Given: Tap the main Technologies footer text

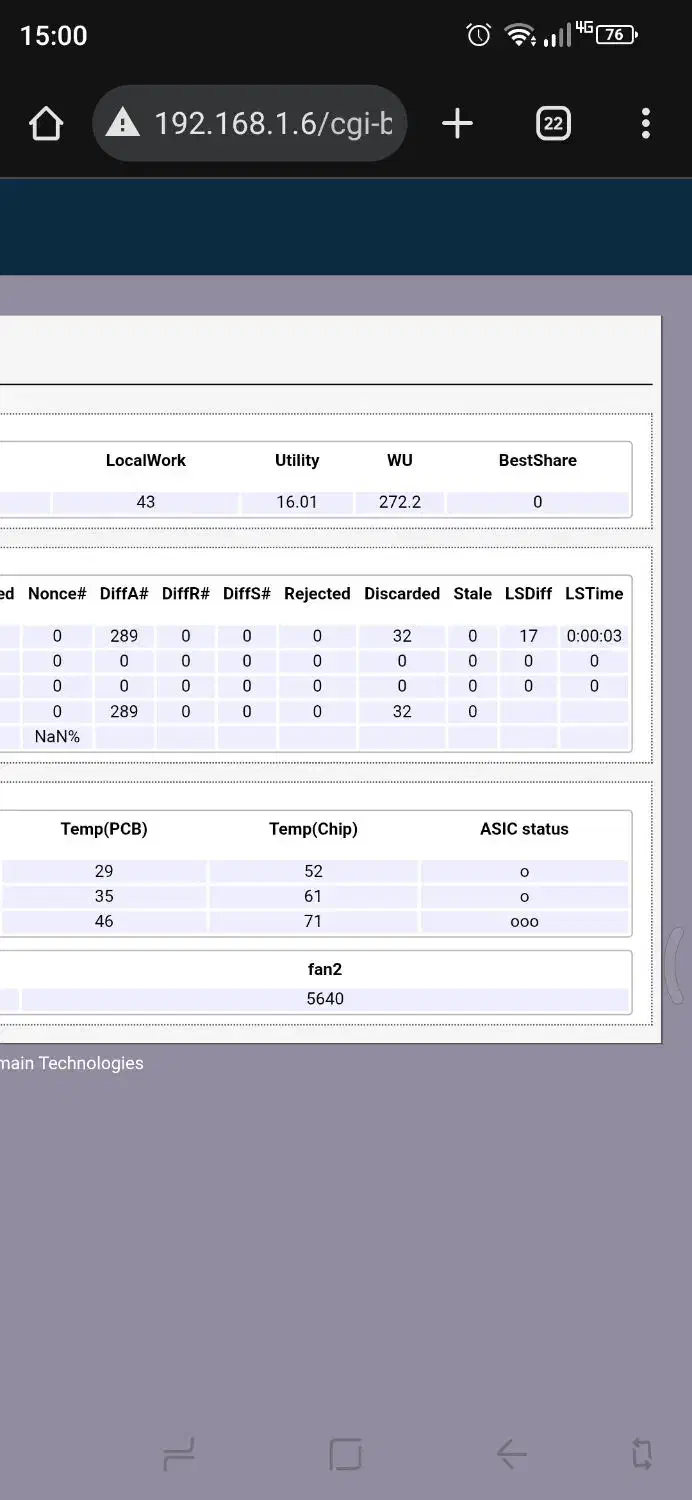Looking at the screenshot, I should tap(72, 1064).
